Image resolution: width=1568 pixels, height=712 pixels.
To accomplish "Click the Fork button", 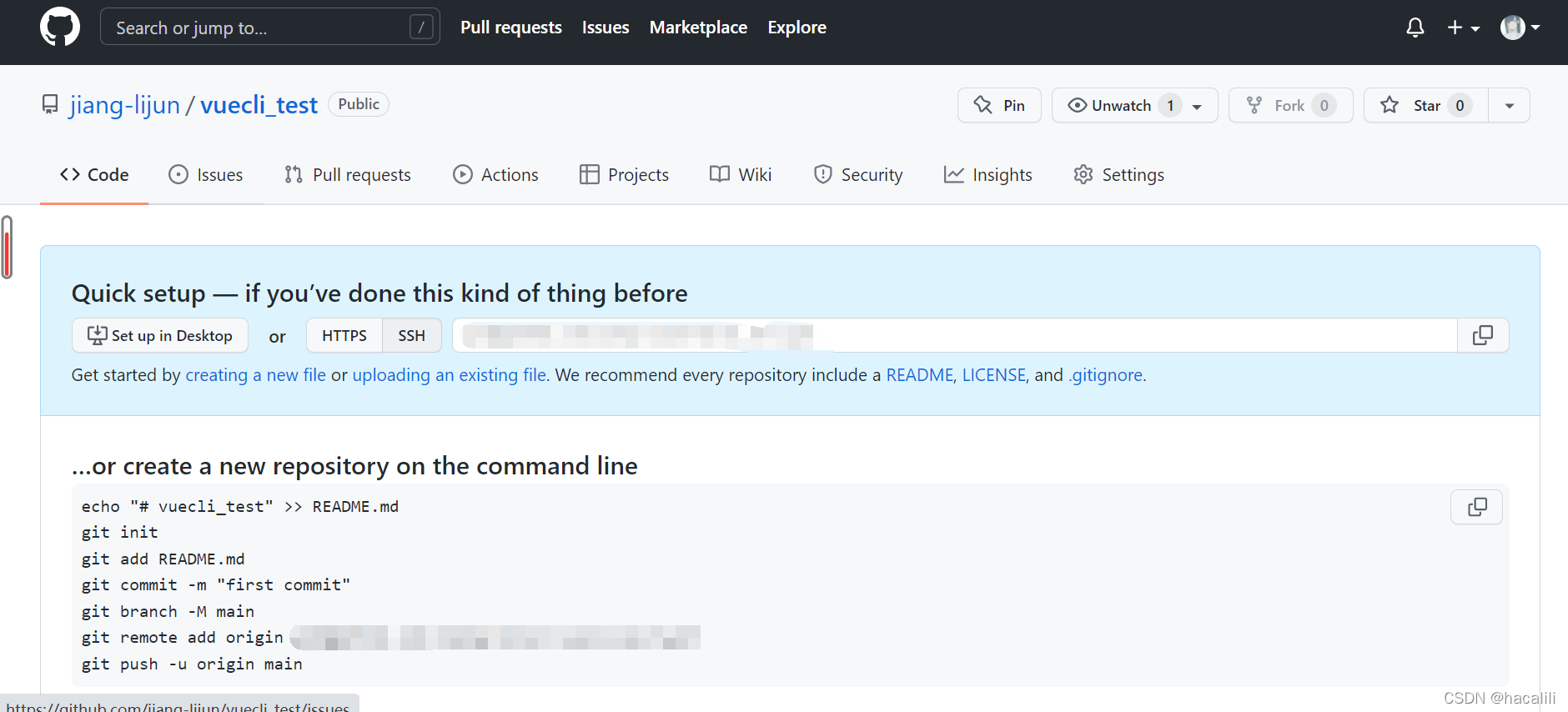I will click(x=1290, y=105).
